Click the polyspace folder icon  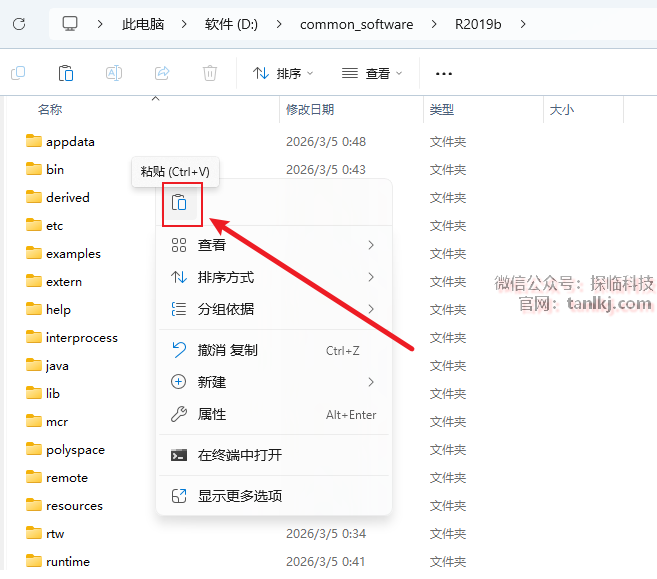34,449
